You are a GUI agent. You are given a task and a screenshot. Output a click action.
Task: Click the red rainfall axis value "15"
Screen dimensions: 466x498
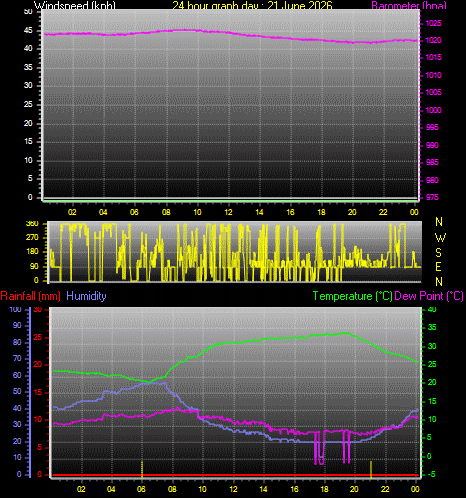(38, 393)
